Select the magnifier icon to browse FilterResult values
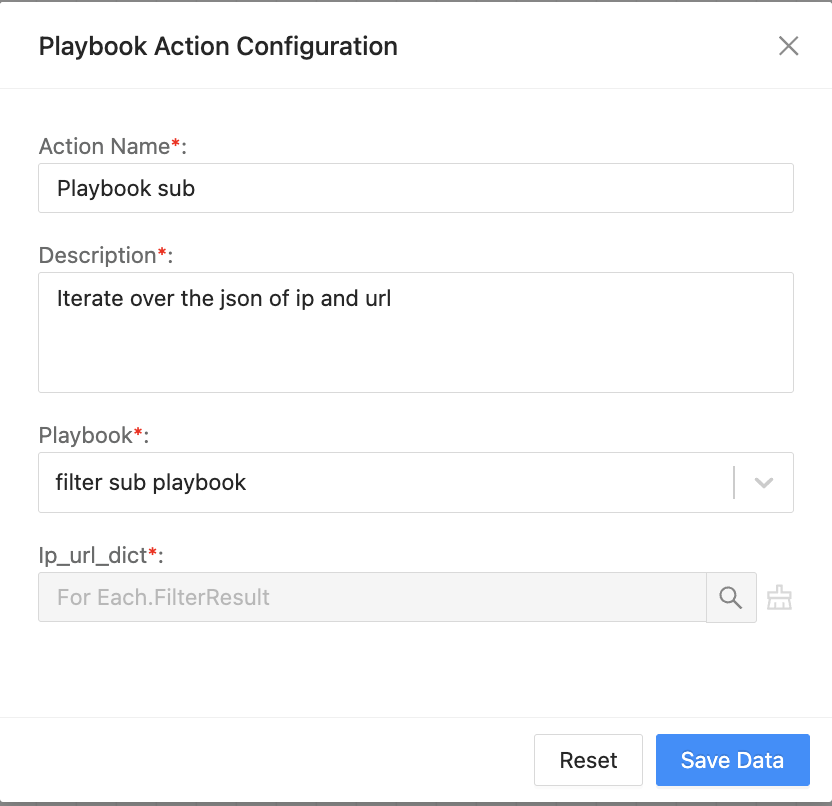Screen dimensions: 832x806 click(731, 597)
